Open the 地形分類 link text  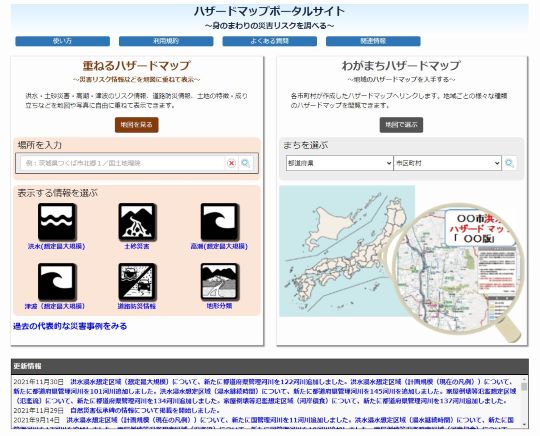click(219, 306)
